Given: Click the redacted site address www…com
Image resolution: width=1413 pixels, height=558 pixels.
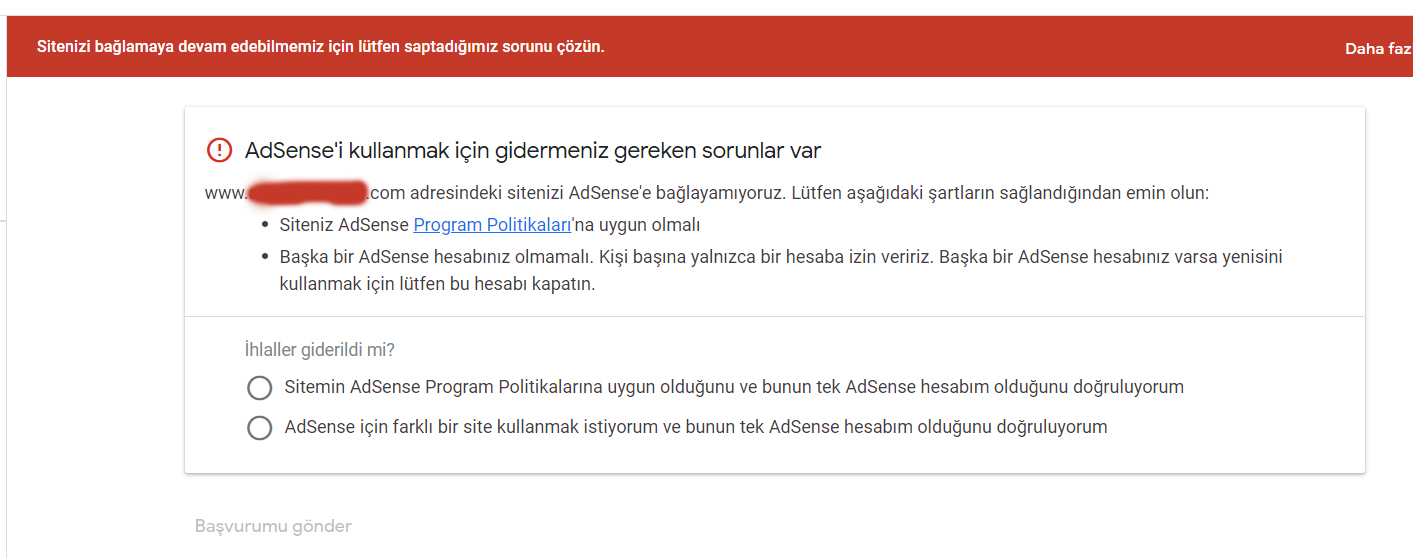Looking at the screenshot, I should (305, 193).
